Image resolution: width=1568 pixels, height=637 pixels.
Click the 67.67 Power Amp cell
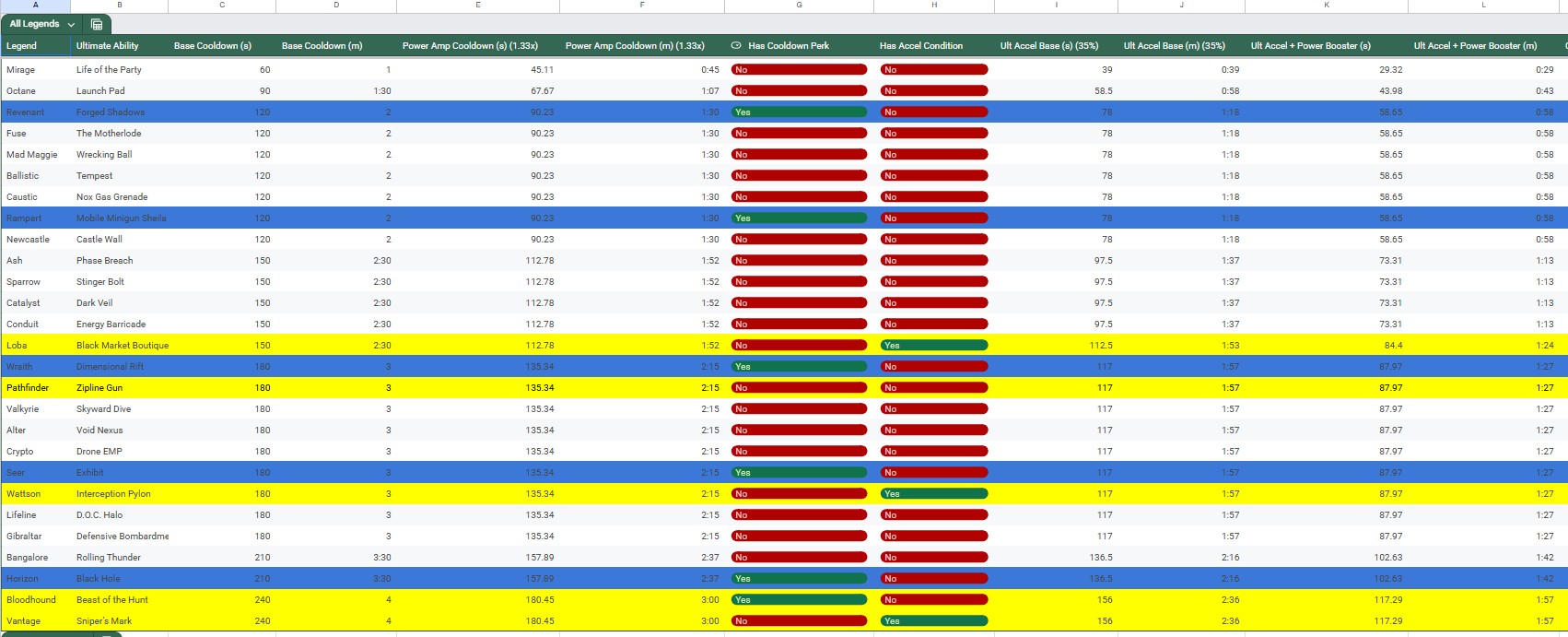pyautogui.click(x=478, y=90)
